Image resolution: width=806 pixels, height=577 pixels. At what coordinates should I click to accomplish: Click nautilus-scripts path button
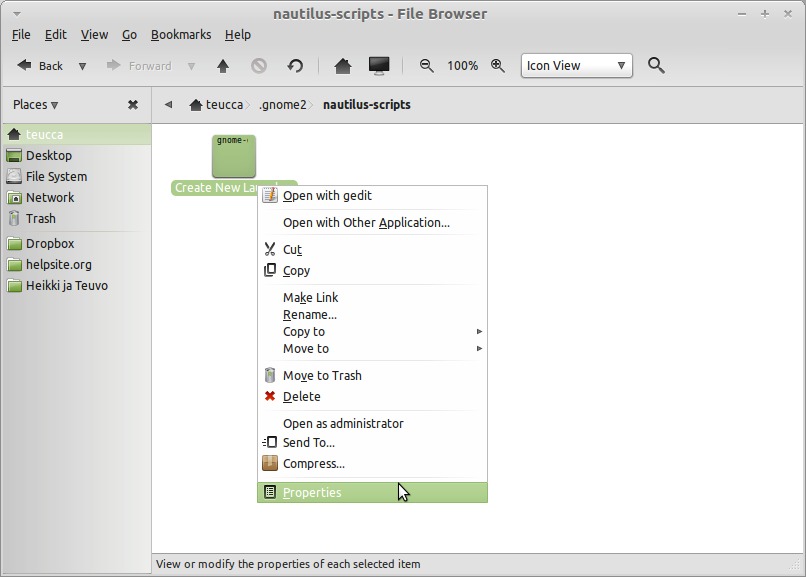pos(367,105)
